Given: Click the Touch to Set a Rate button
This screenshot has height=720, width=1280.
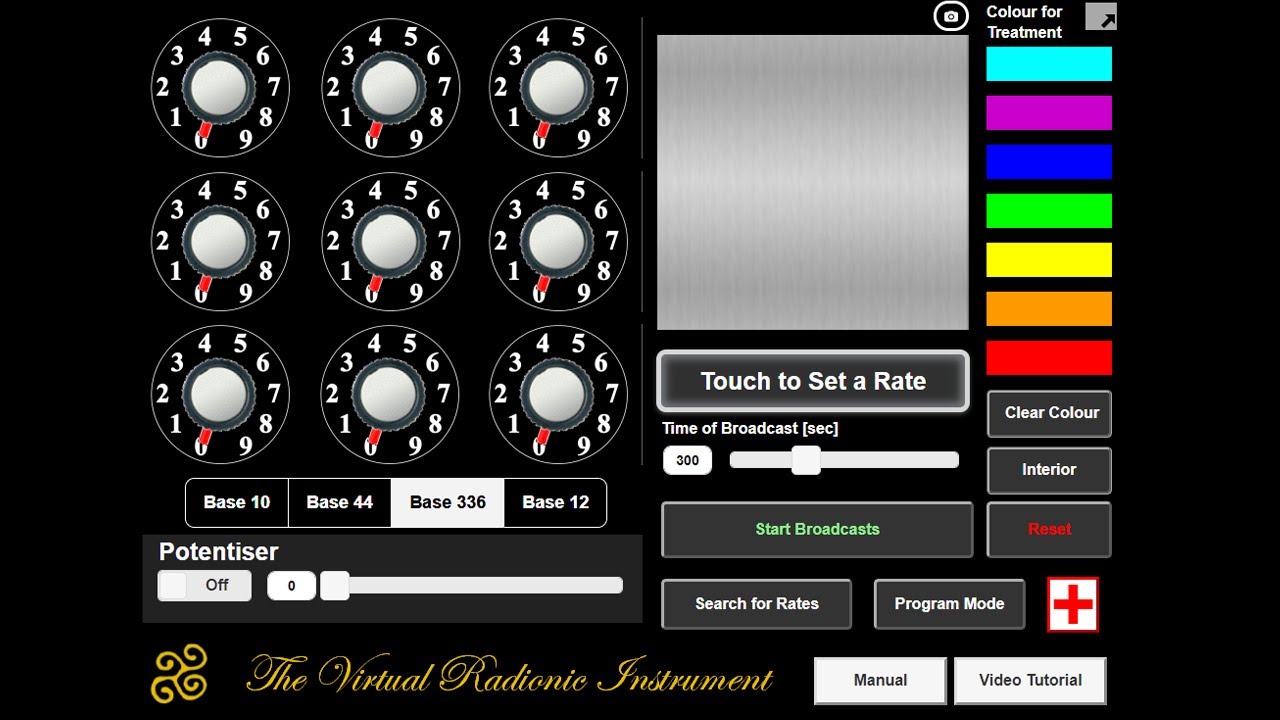Looking at the screenshot, I should (813, 381).
